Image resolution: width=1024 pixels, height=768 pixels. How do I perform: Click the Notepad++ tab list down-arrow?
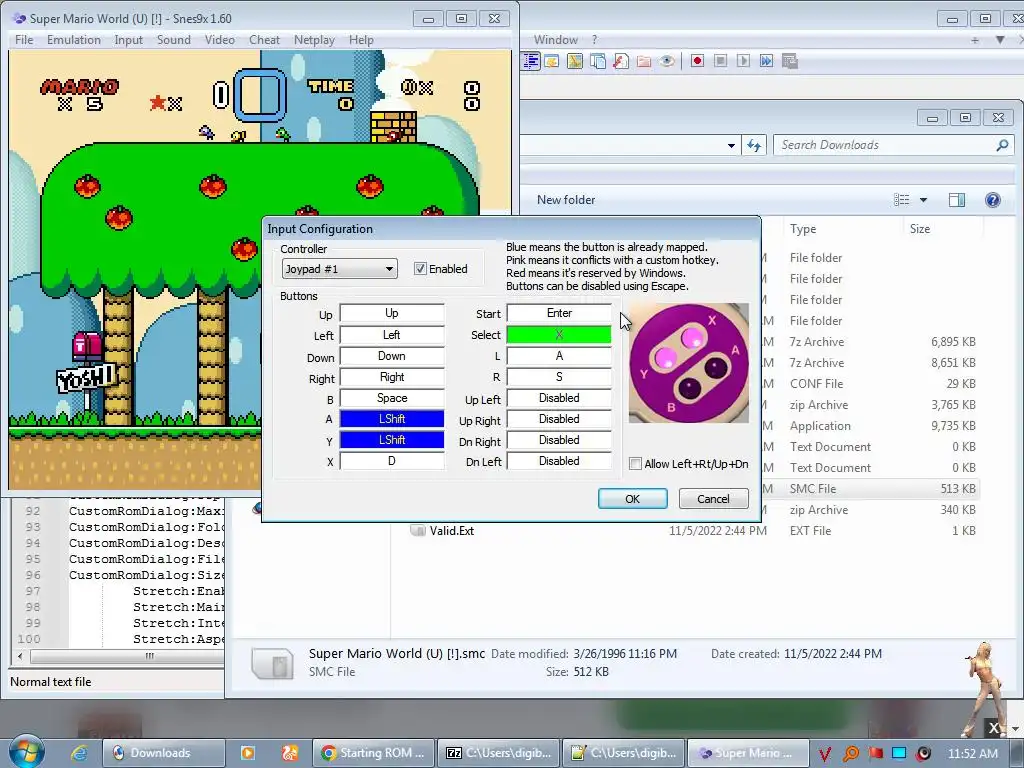(1000, 40)
